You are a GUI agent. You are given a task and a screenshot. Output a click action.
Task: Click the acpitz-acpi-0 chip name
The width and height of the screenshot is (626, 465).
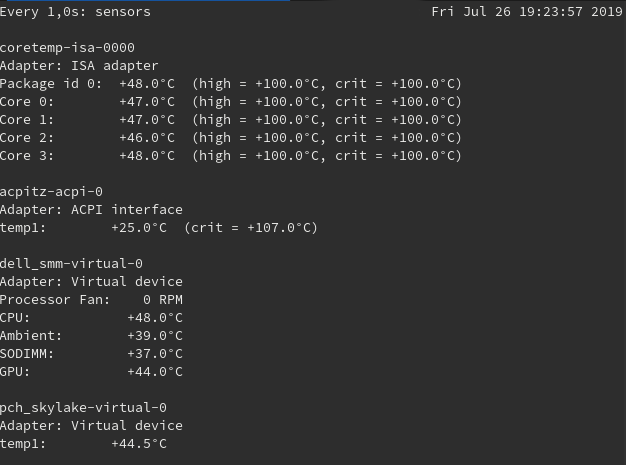(51, 192)
